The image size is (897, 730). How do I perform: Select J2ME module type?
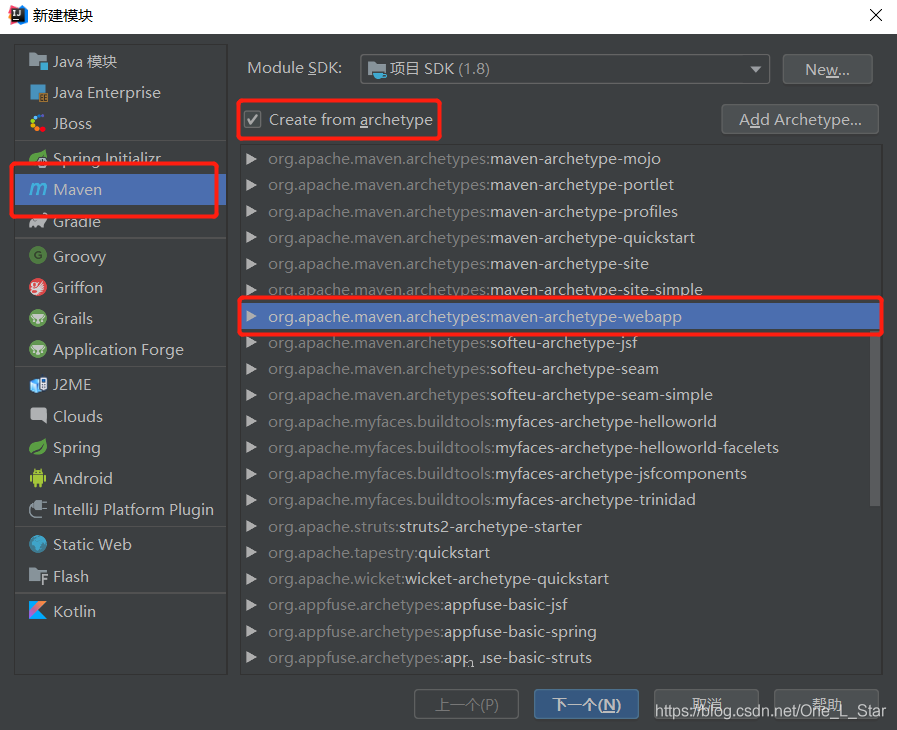pos(121,384)
